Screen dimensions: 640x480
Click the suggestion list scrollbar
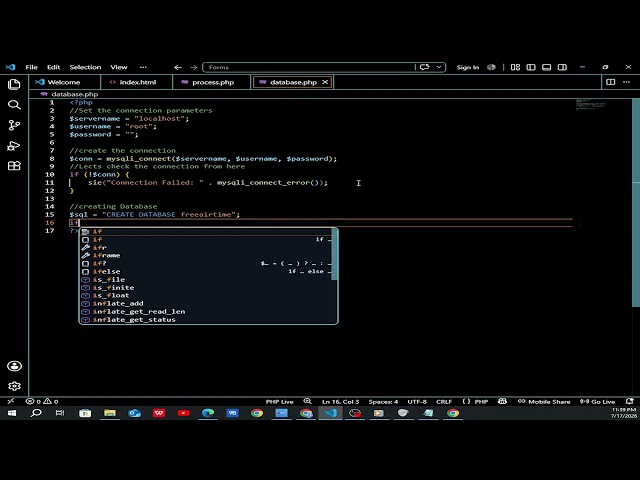[334, 255]
